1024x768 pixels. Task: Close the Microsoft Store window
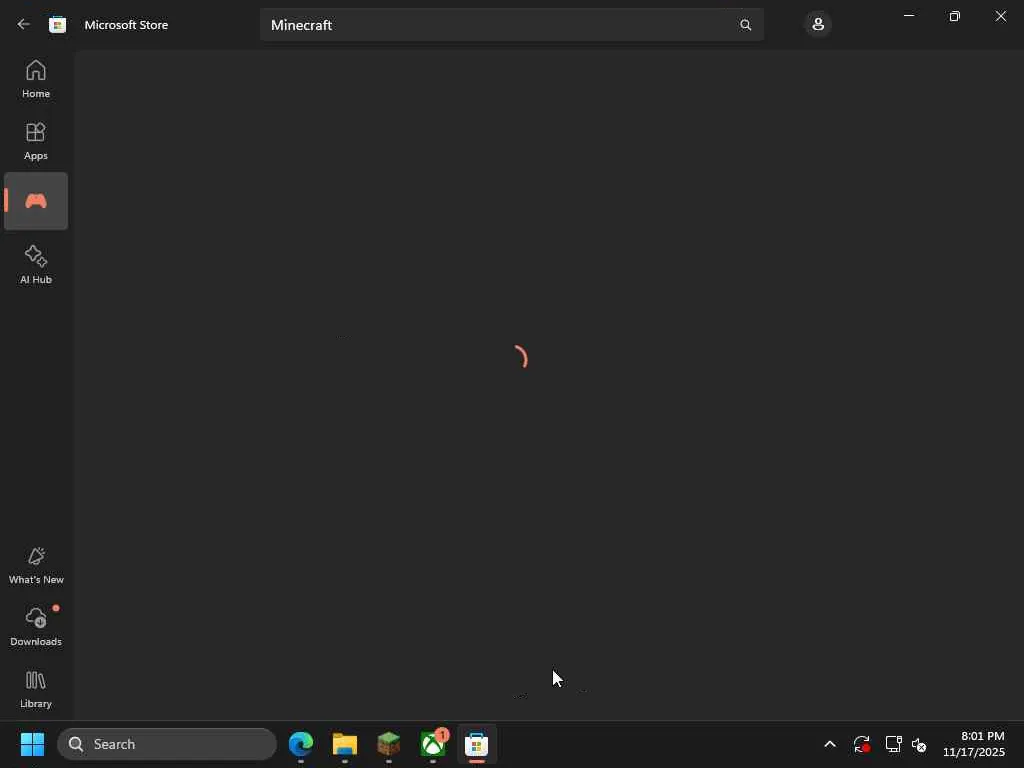1000,16
